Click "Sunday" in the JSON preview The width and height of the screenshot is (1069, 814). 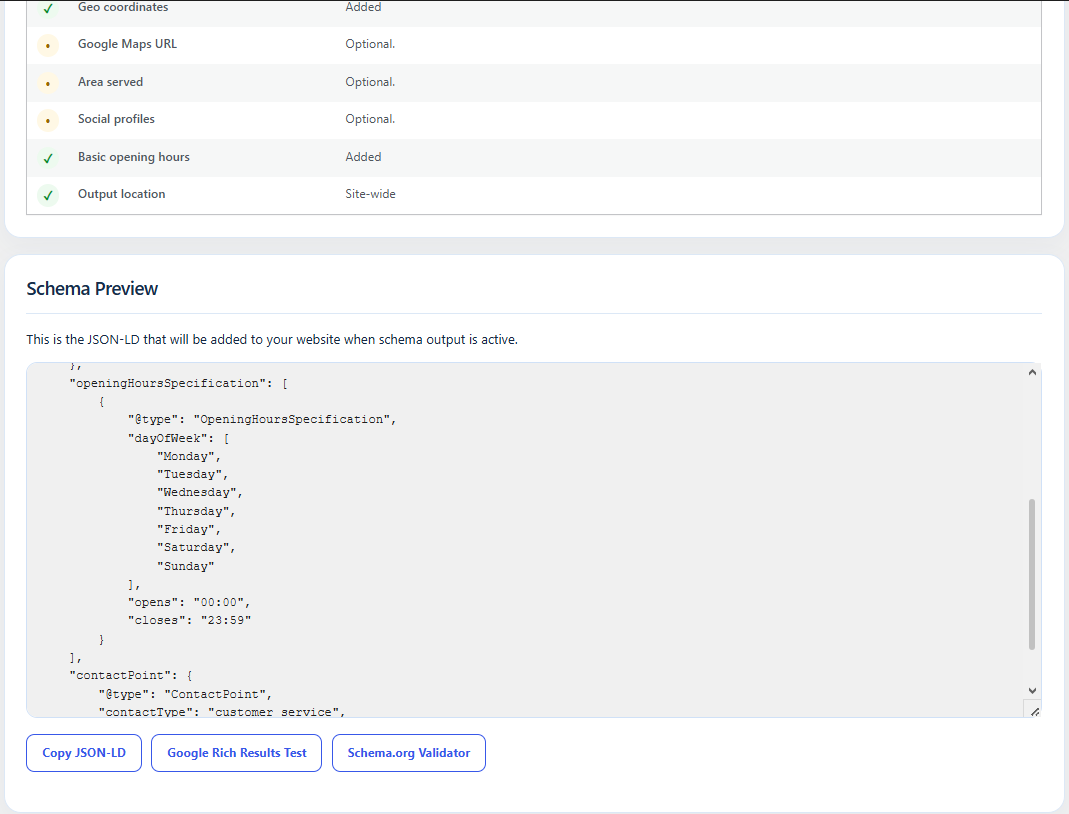(185, 566)
